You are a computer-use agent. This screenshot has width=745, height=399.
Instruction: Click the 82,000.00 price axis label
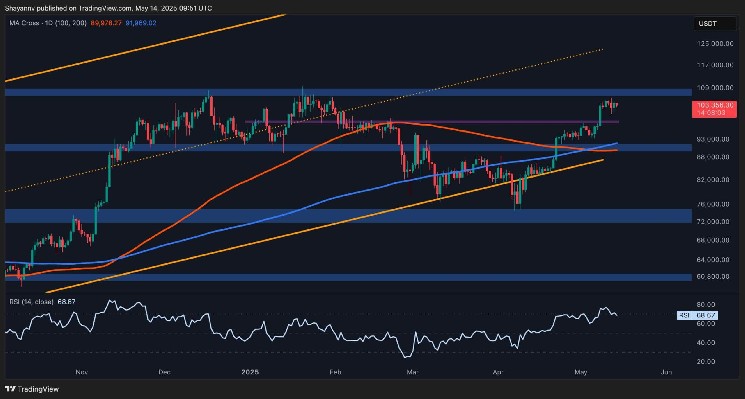714,180
